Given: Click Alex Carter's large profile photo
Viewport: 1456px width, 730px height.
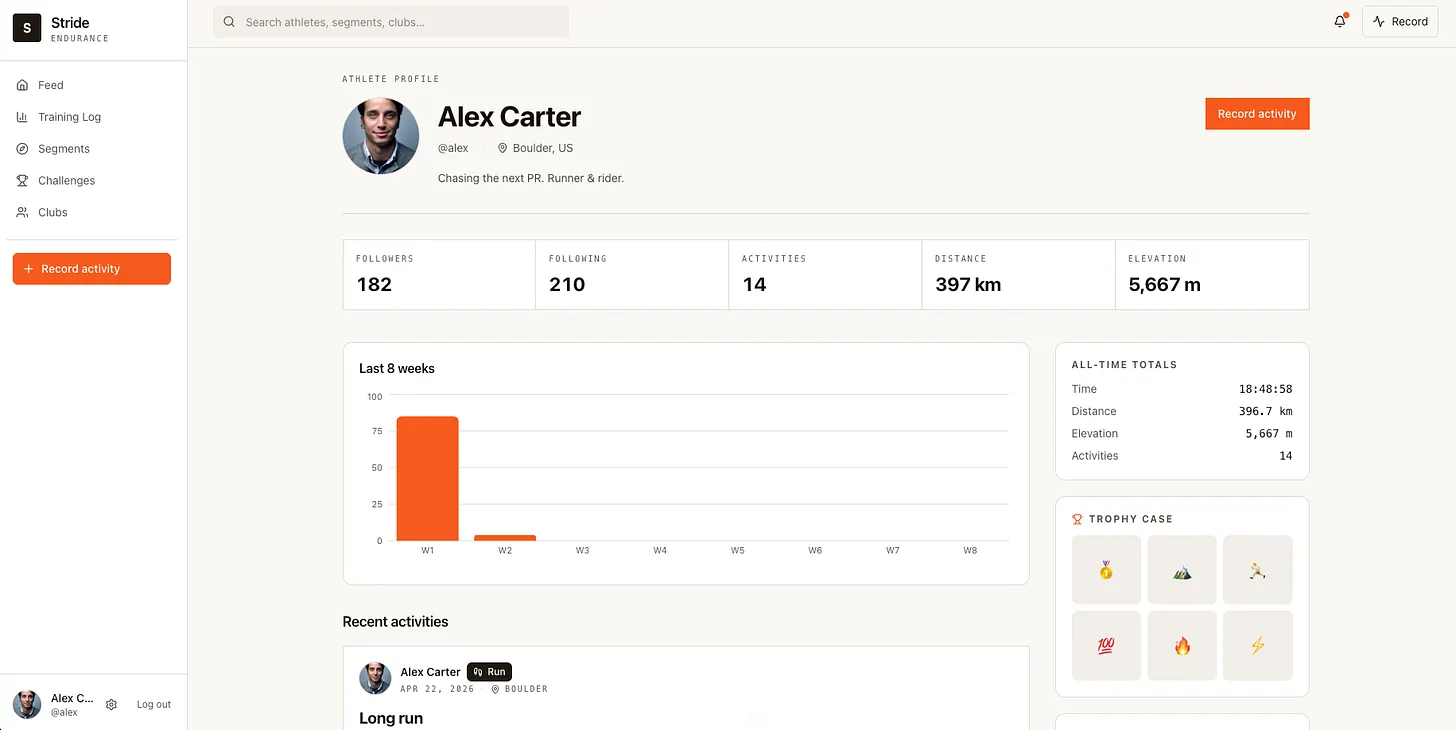Looking at the screenshot, I should click(x=381, y=136).
